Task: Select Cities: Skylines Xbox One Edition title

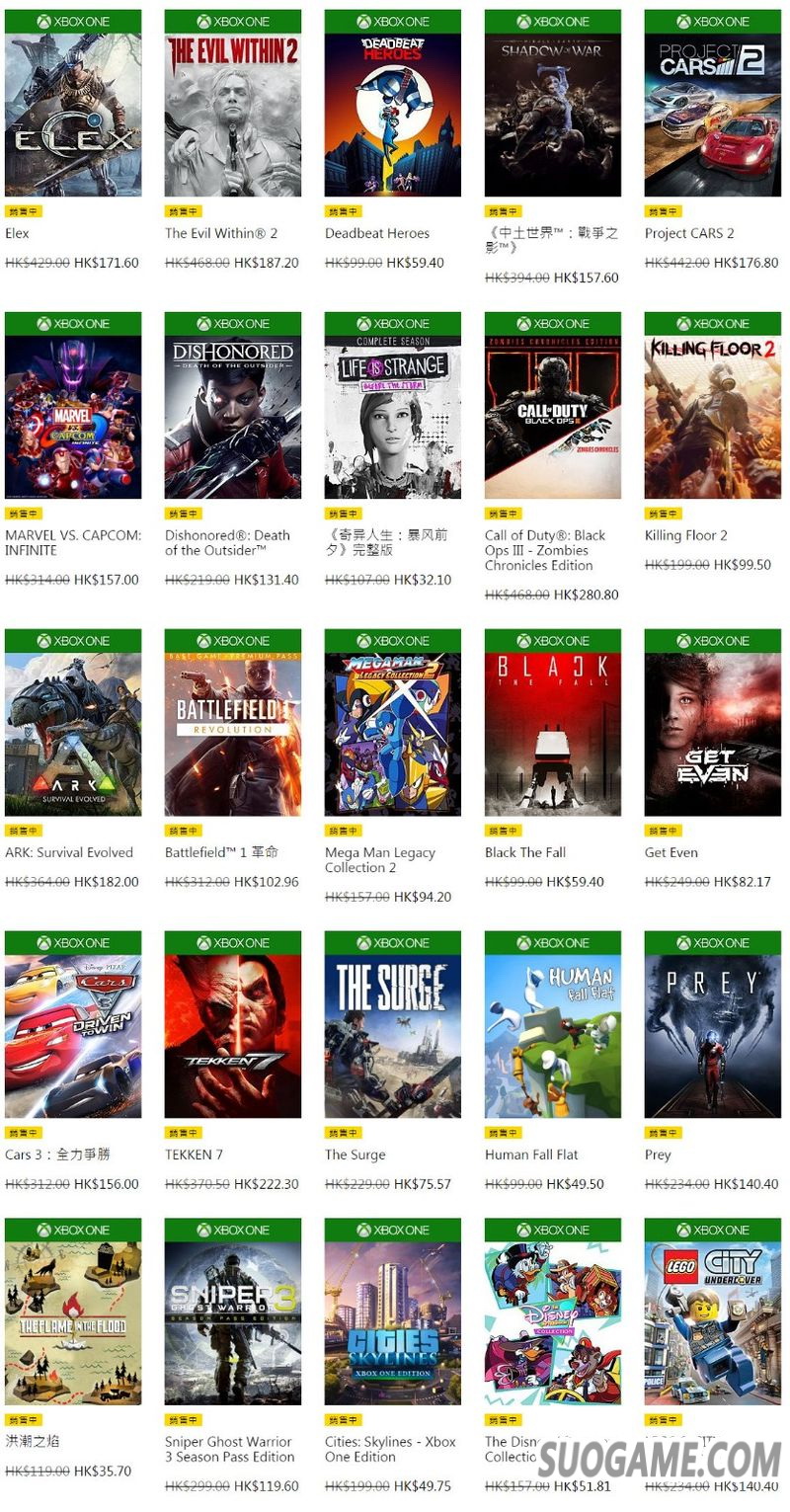Action: [x=391, y=1450]
